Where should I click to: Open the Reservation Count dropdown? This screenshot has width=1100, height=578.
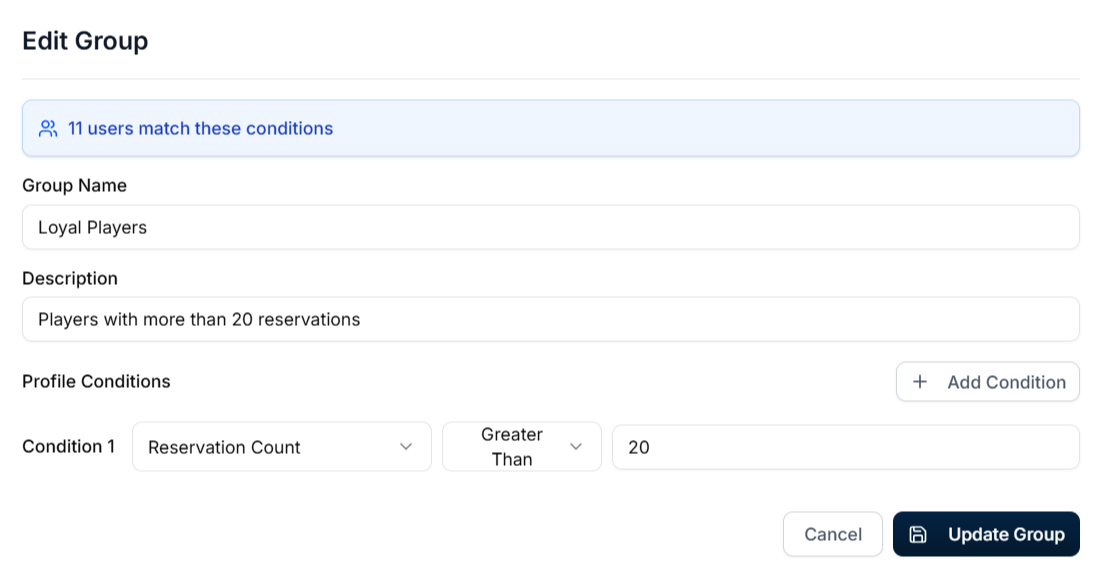click(x=281, y=447)
